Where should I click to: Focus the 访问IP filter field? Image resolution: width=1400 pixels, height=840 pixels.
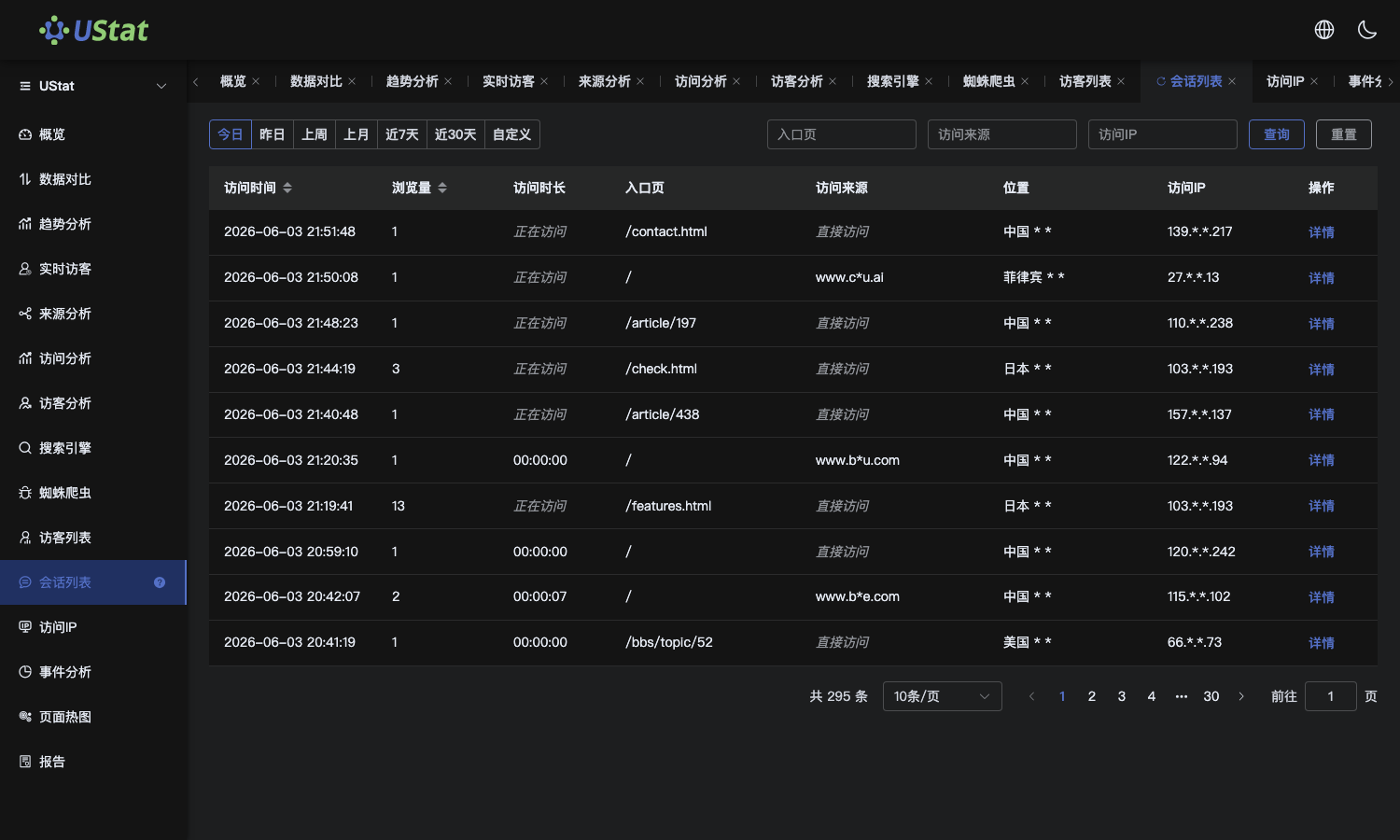point(1163,134)
